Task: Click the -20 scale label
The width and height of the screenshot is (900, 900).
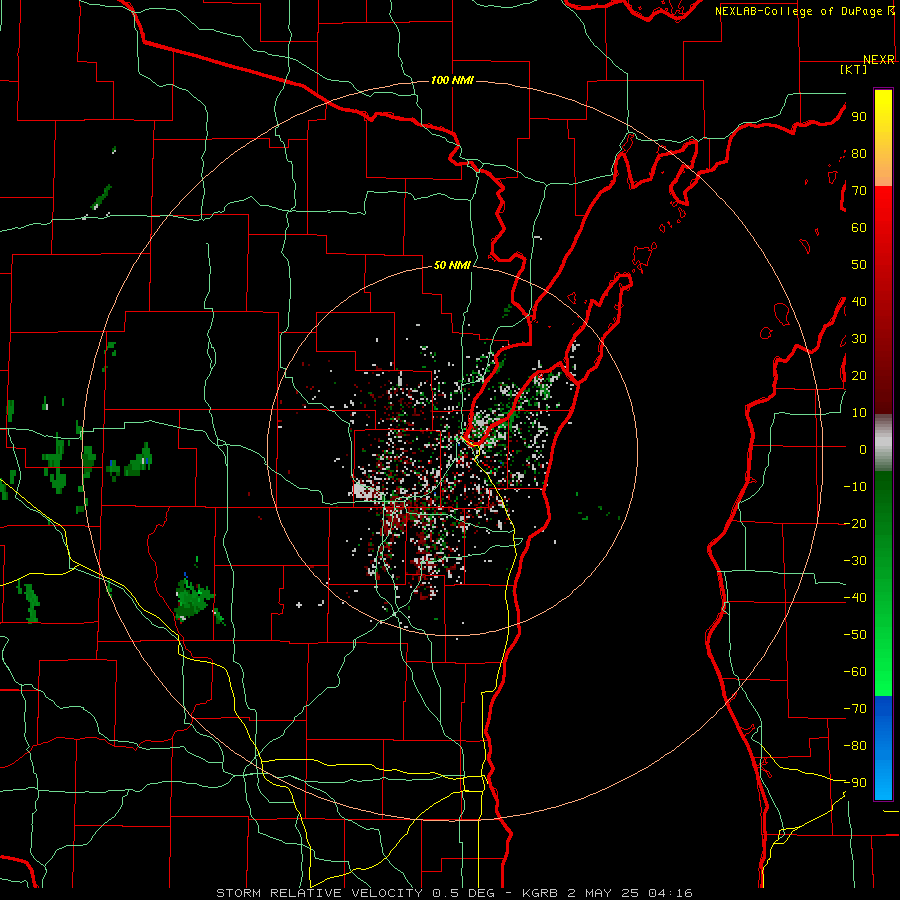Action: point(855,523)
